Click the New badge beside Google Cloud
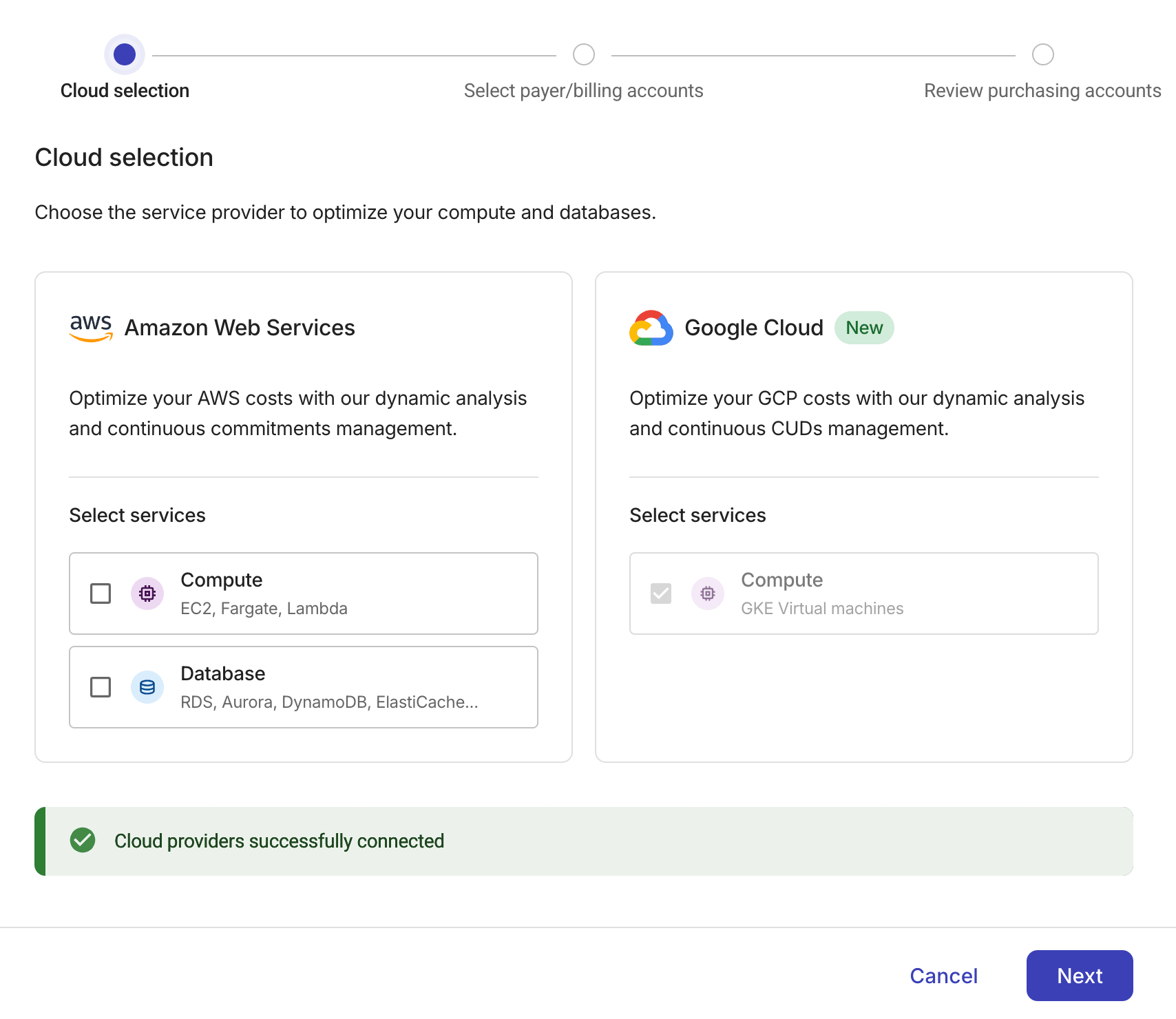 click(864, 328)
